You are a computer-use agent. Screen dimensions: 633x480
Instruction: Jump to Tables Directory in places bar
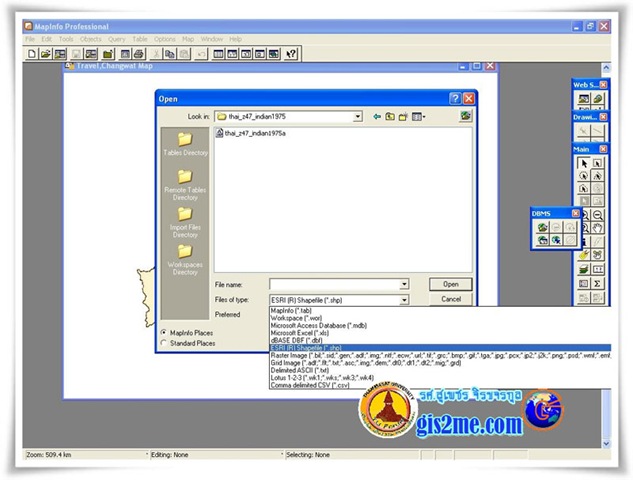tap(185, 144)
